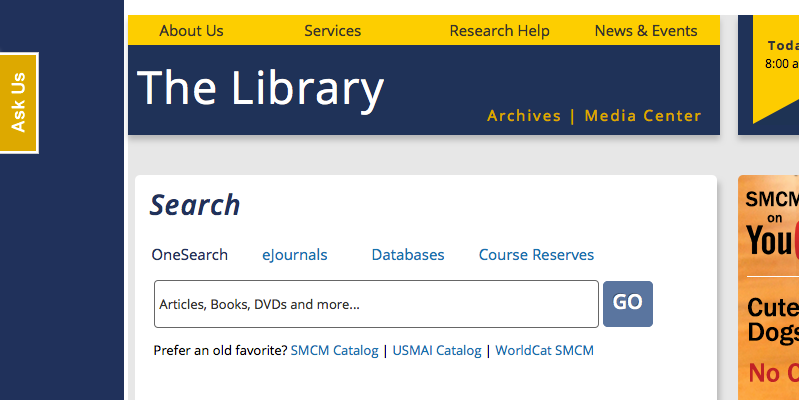Screen dimensions: 799x400
Task: Click the Articles, Books, DVDs search field
Action: (376, 304)
